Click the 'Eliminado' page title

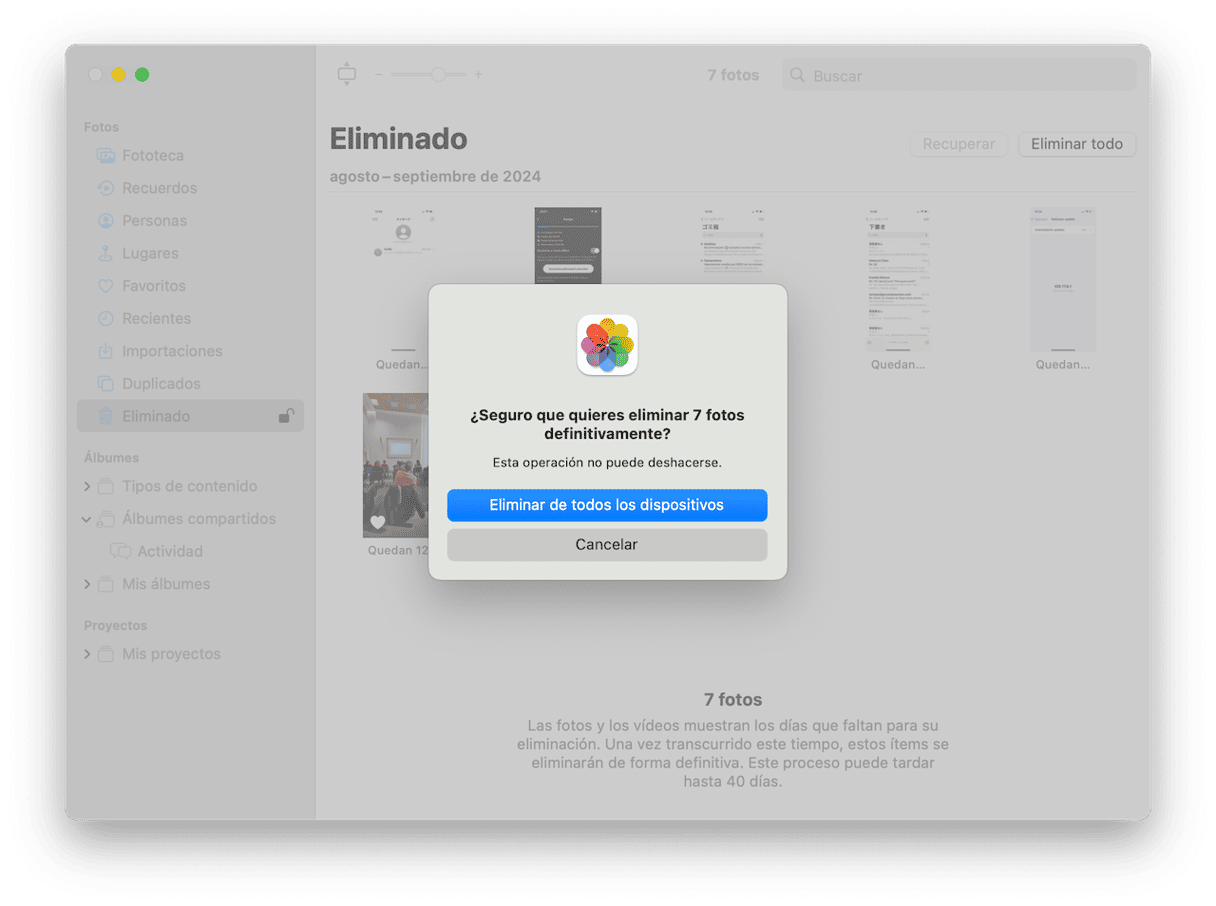[398, 139]
